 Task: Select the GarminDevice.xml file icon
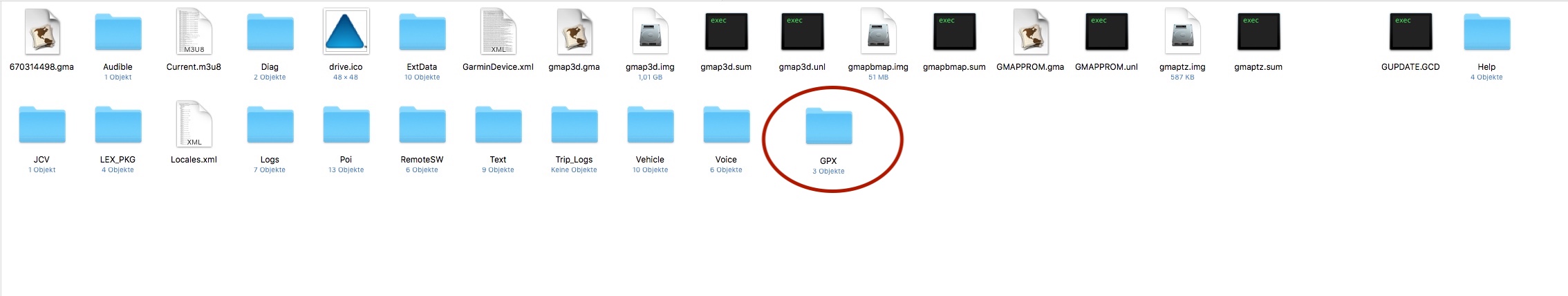pos(498,32)
